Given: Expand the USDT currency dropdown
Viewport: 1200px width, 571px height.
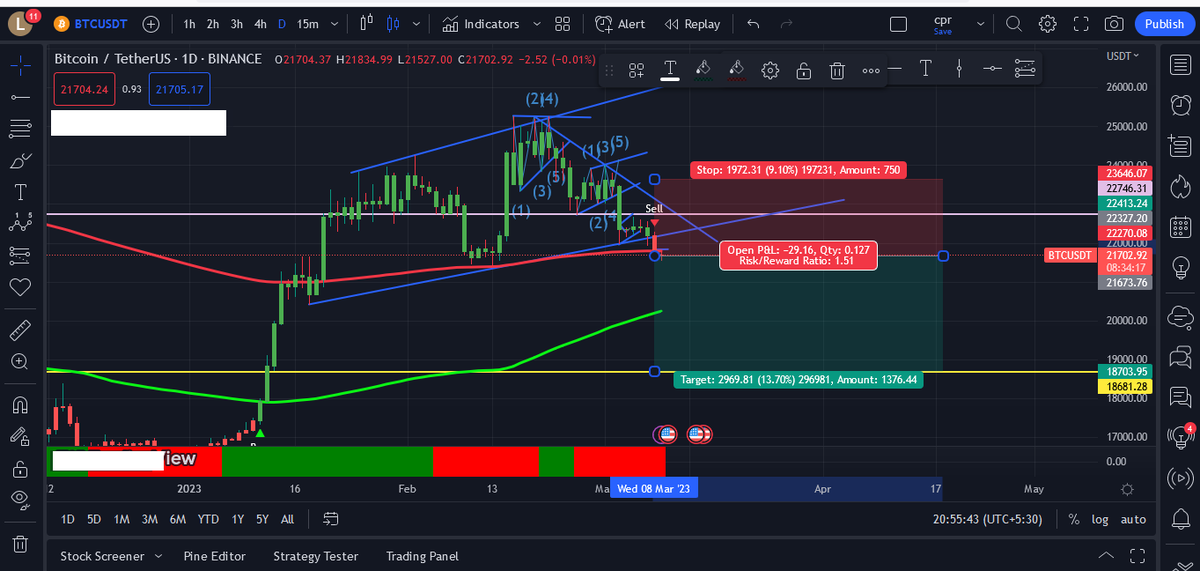Looking at the screenshot, I should pos(1123,55).
